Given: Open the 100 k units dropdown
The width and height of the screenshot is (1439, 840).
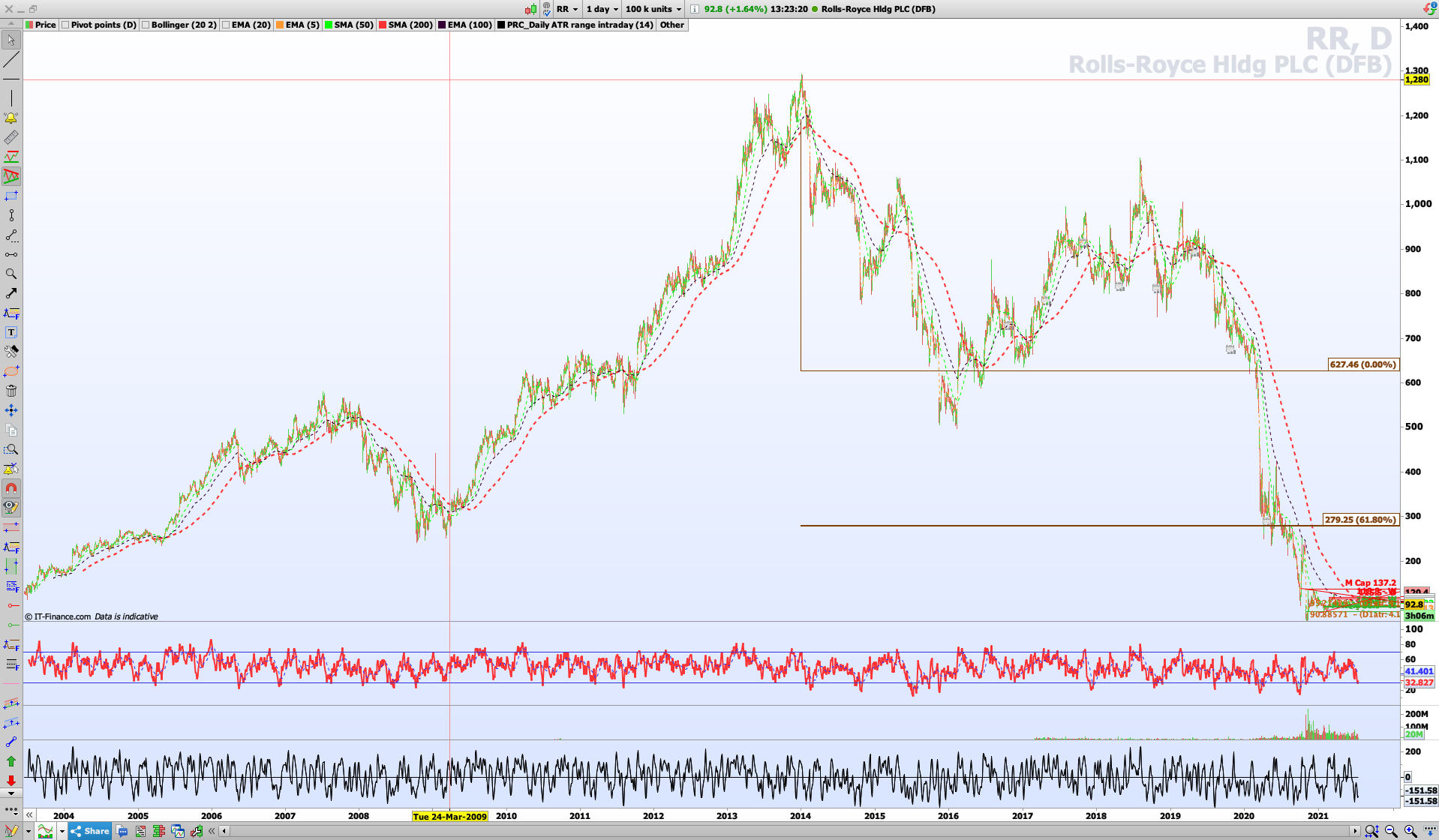Looking at the screenshot, I should (x=653, y=9).
